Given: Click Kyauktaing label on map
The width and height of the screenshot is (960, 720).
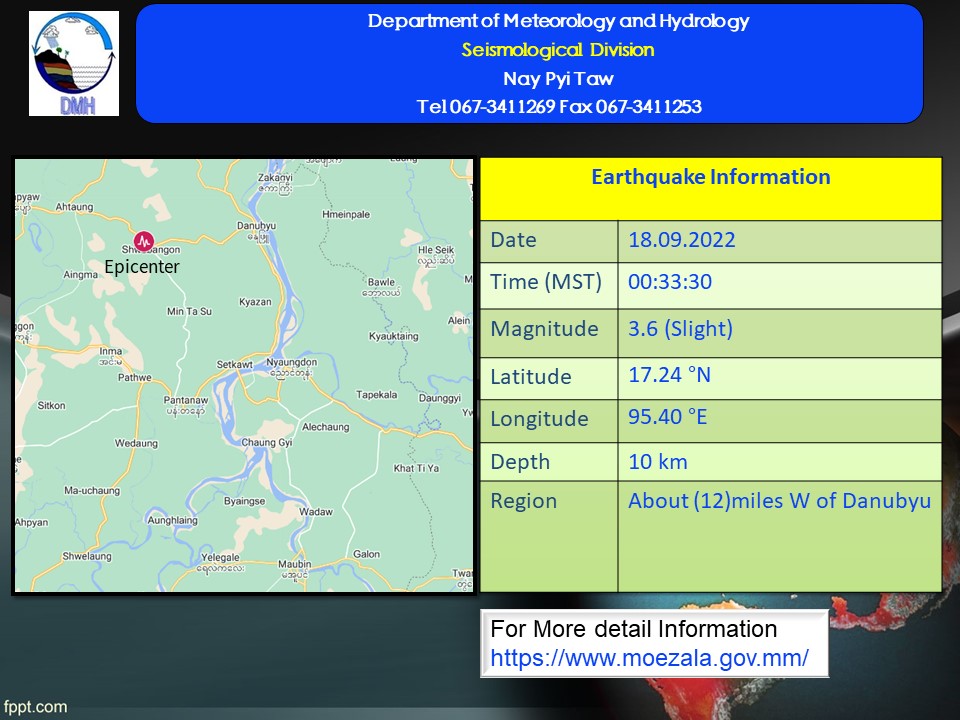Looking at the screenshot, I should (394, 336).
